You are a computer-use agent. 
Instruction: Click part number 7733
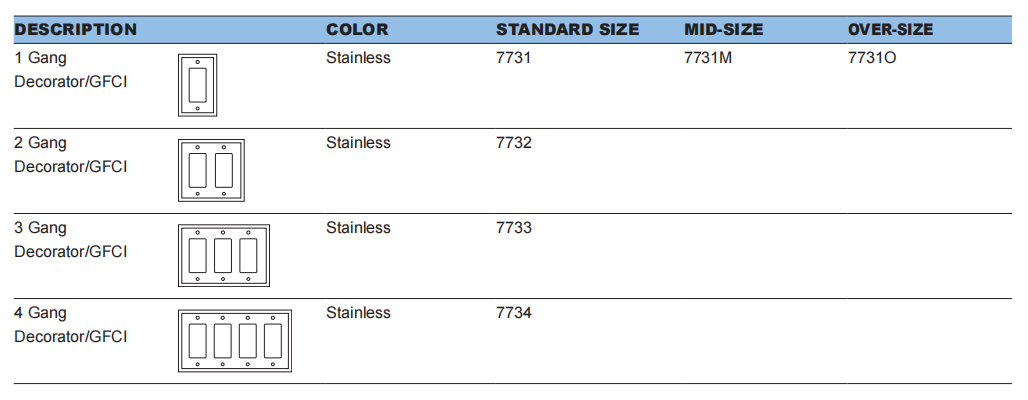click(x=513, y=228)
